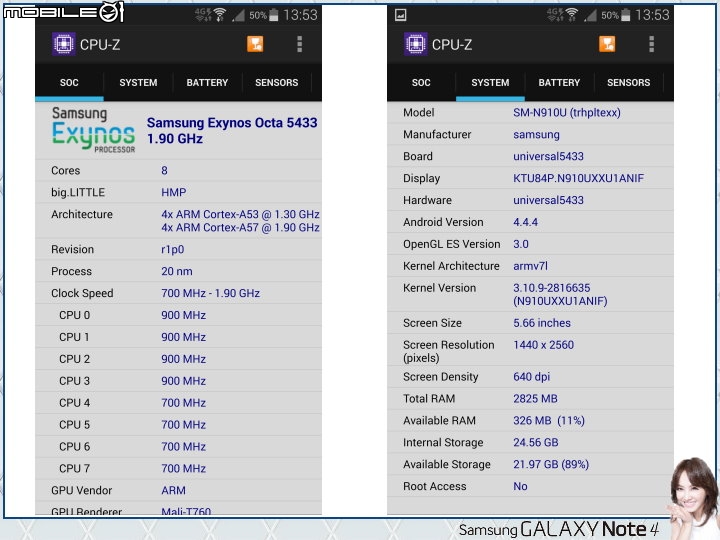The width and height of the screenshot is (720, 540).
Task: Tap Screen Resolution value '1440 x 2560'
Action: pos(544,345)
